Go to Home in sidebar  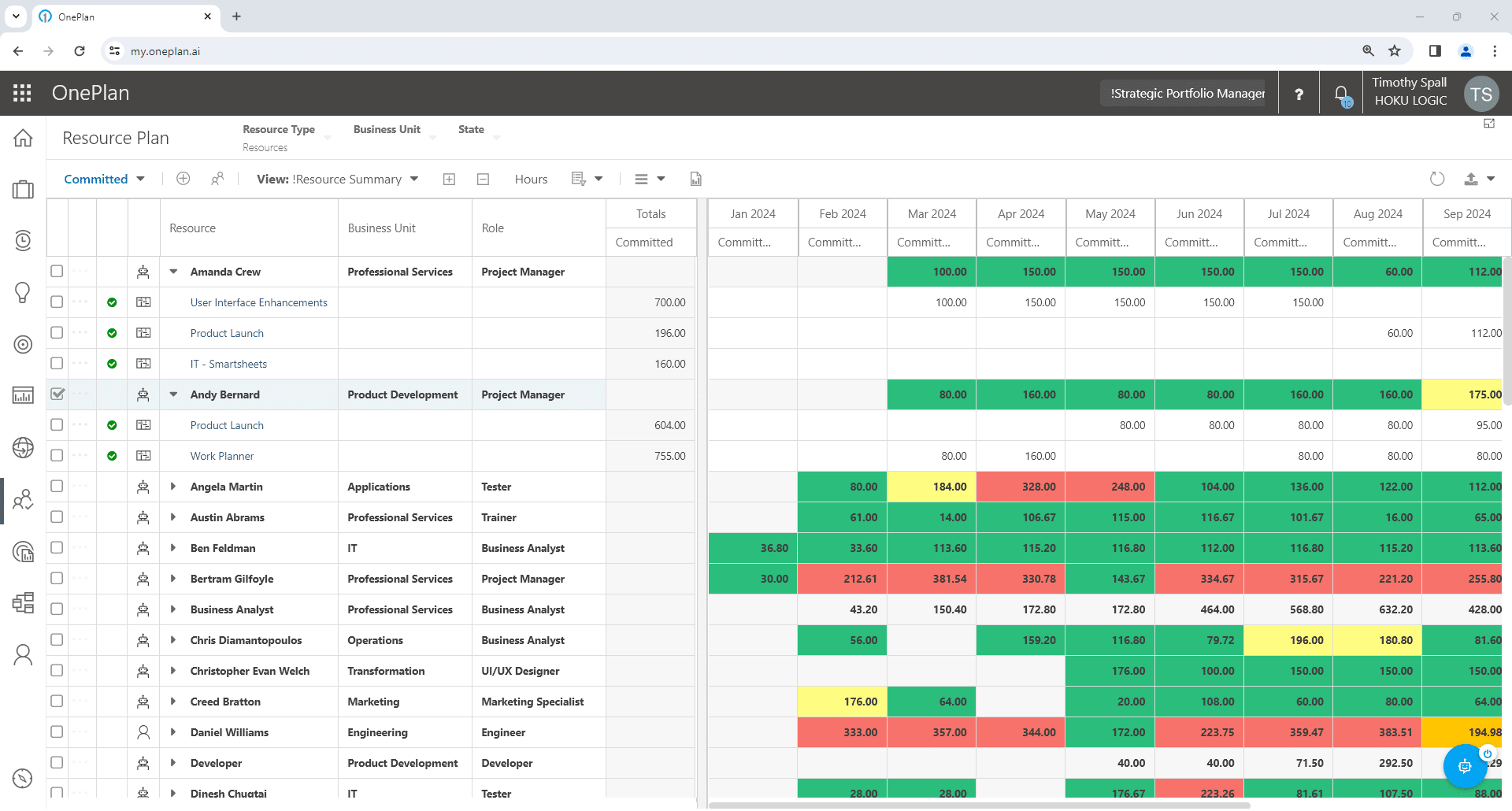(x=23, y=138)
